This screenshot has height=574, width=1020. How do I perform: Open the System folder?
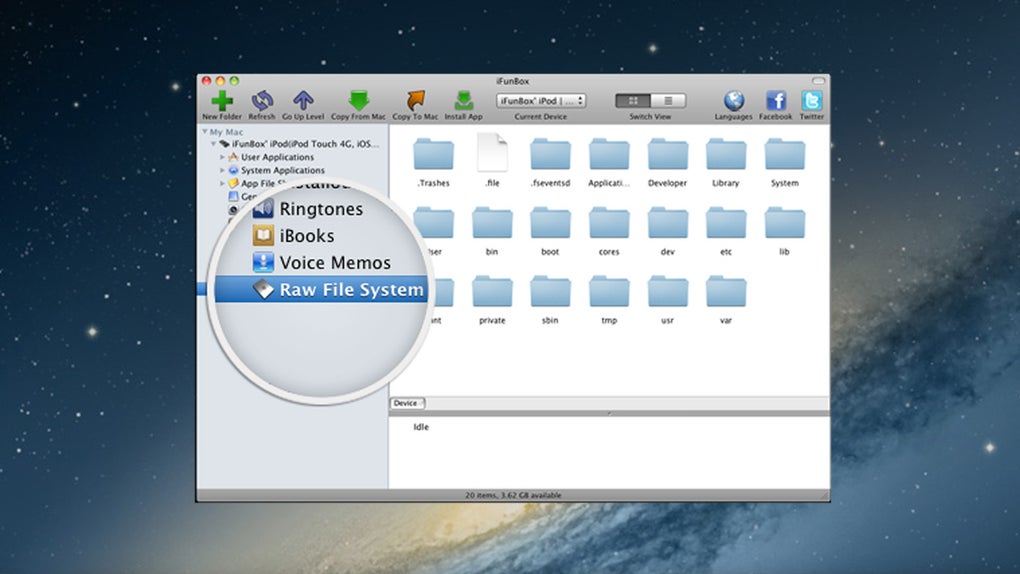click(x=785, y=155)
